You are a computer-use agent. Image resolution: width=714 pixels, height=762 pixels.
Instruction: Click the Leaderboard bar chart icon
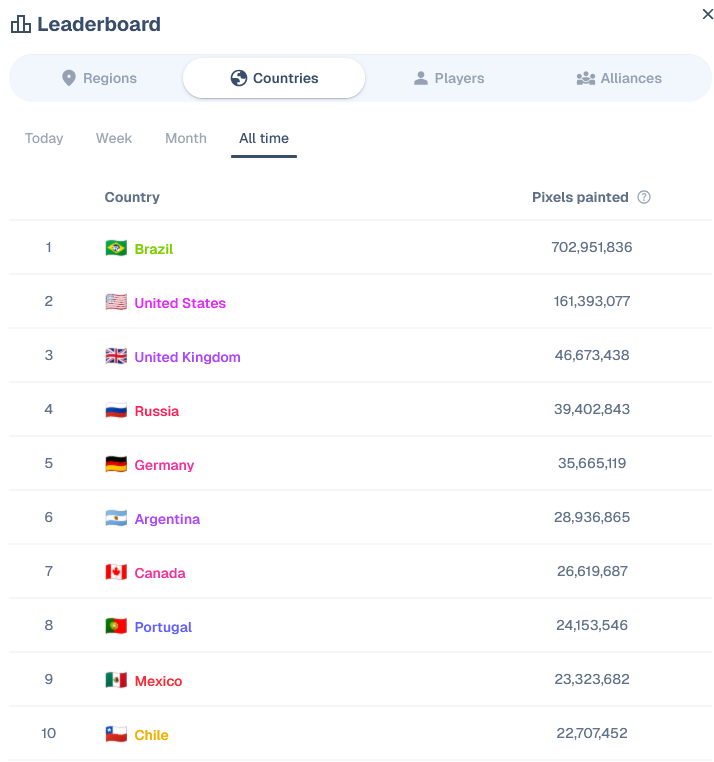pyautogui.click(x=20, y=24)
